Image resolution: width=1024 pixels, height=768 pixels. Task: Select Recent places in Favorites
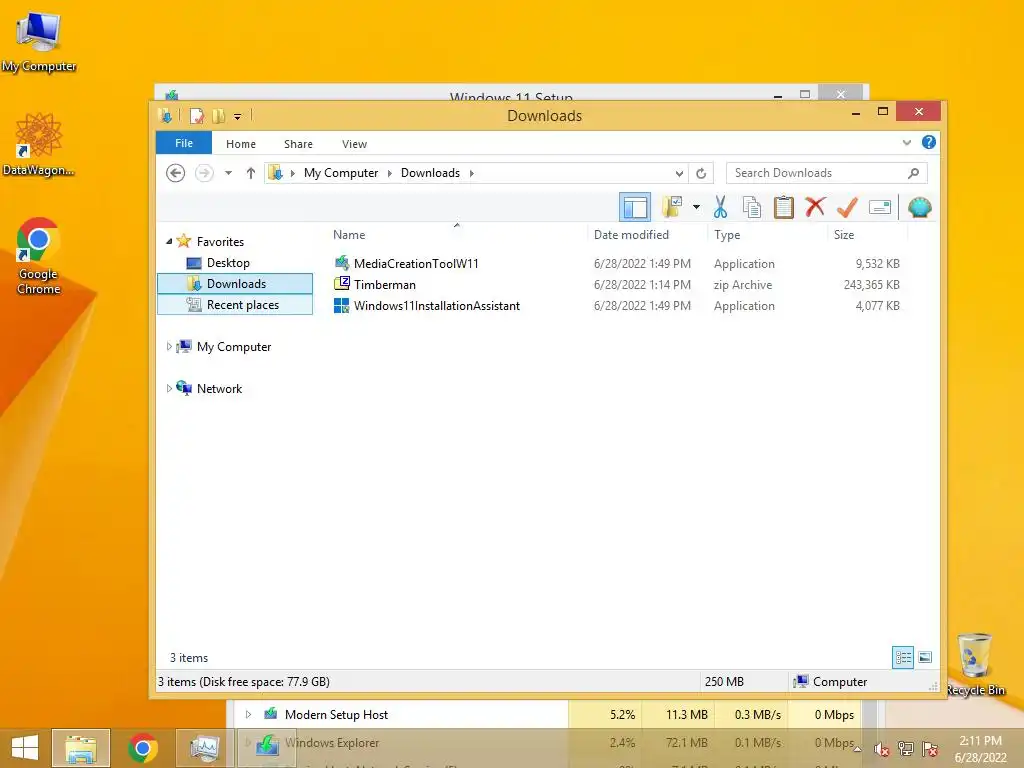[235, 305]
